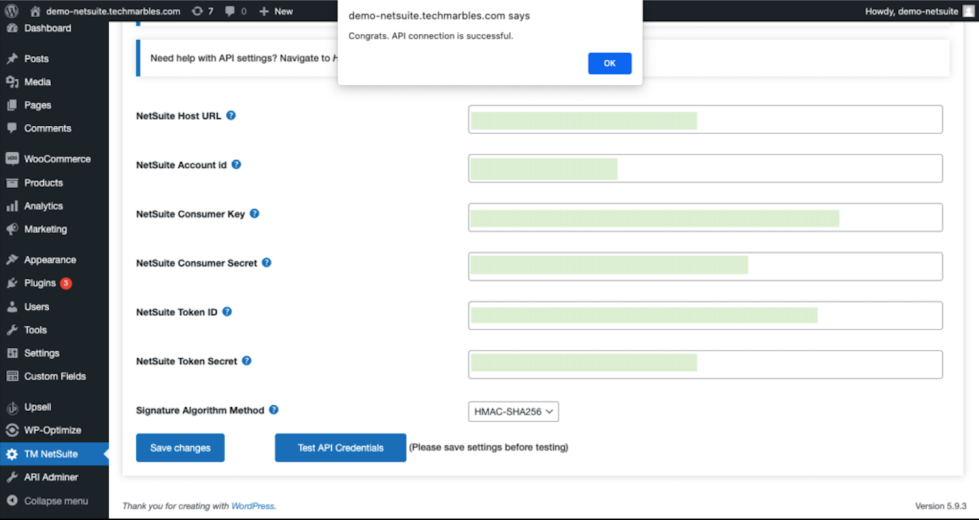Open the WordPress link in footer
Viewport: 979px width, 520px height.
[252, 506]
